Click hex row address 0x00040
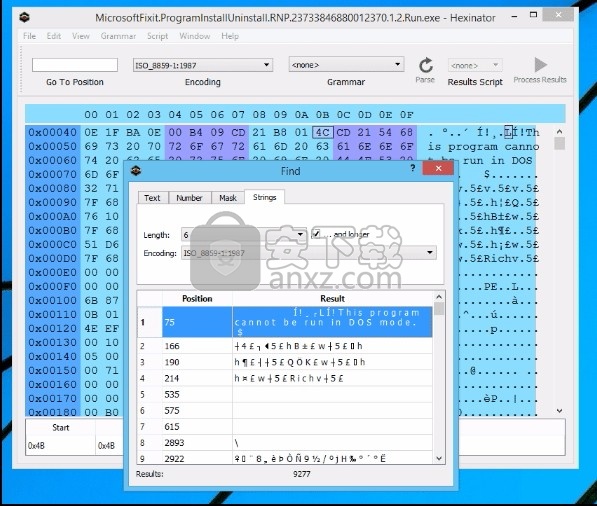 tap(53, 132)
